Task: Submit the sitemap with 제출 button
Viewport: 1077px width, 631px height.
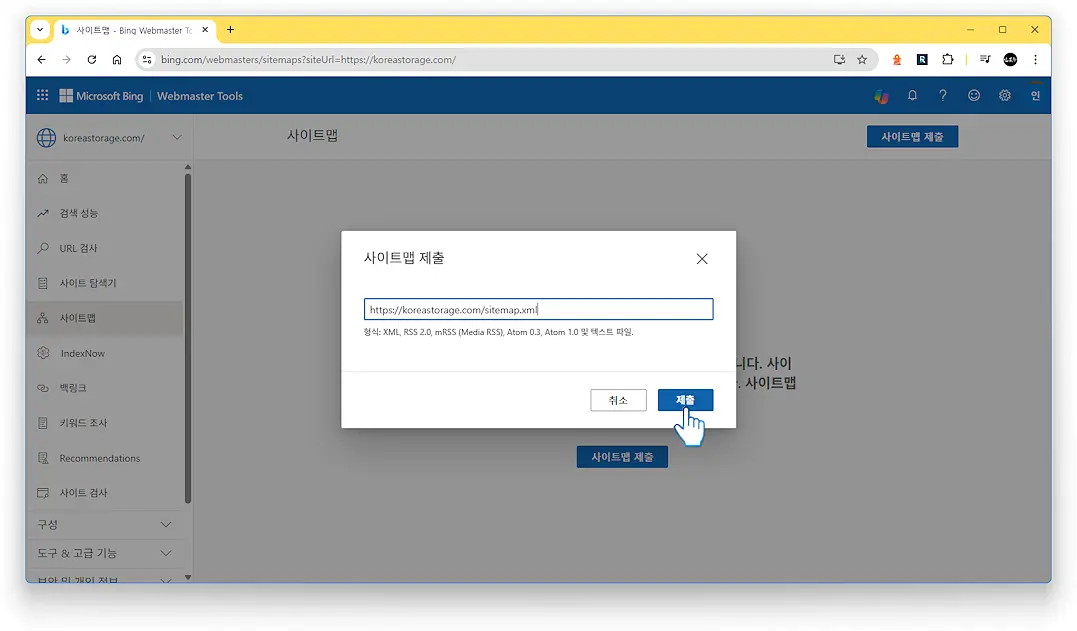Action: tap(685, 399)
